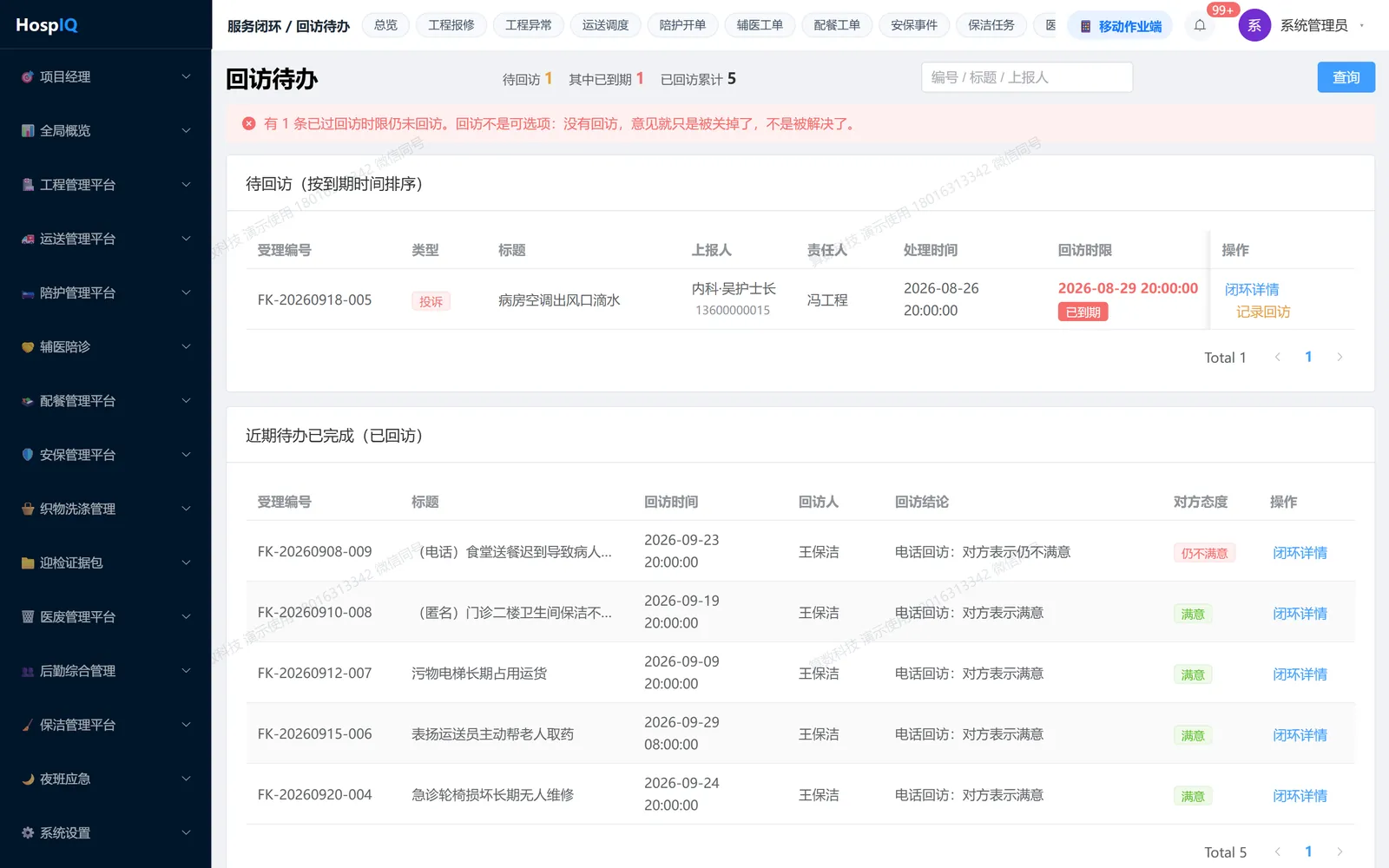Go to previous page in 已回访 pagination
Image resolution: width=1389 pixels, height=868 pixels.
[x=1278, y=852]
